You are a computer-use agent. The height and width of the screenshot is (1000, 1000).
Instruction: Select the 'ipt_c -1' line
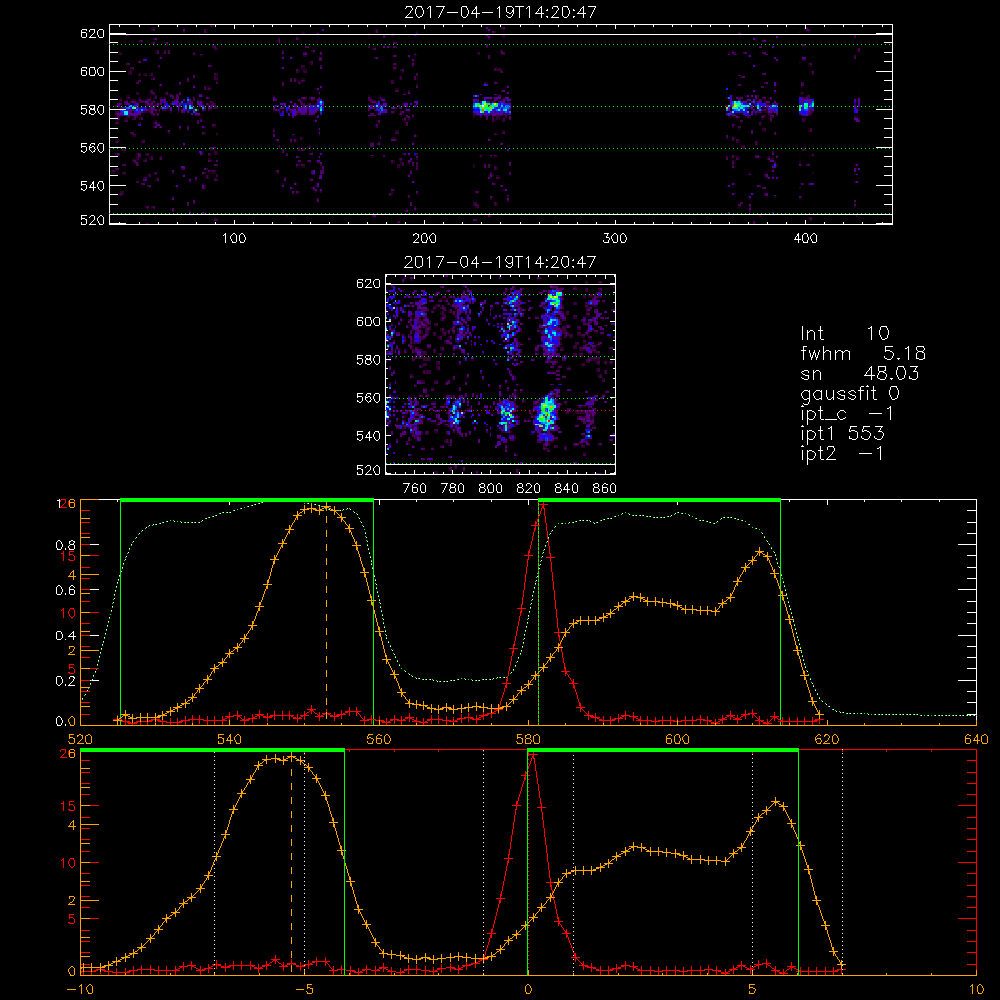[848, 414]
